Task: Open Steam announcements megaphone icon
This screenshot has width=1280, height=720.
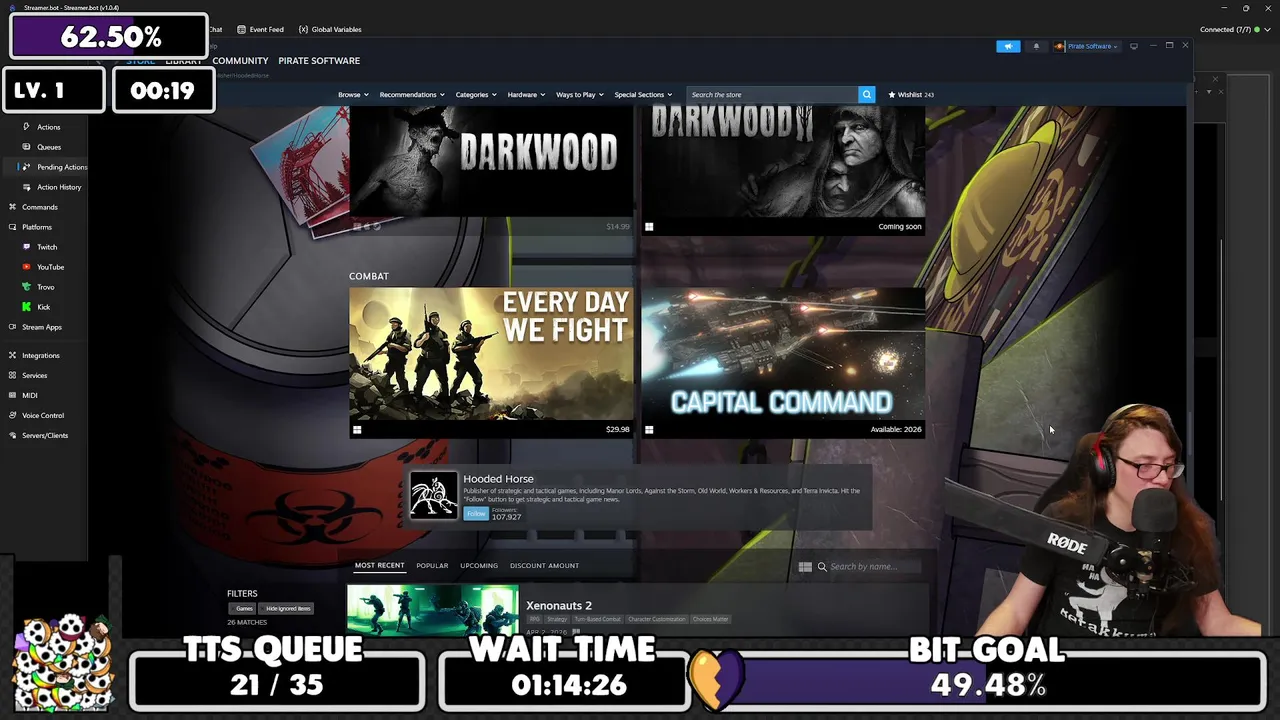Action: pyautogui.click(x=1008, y=46)
